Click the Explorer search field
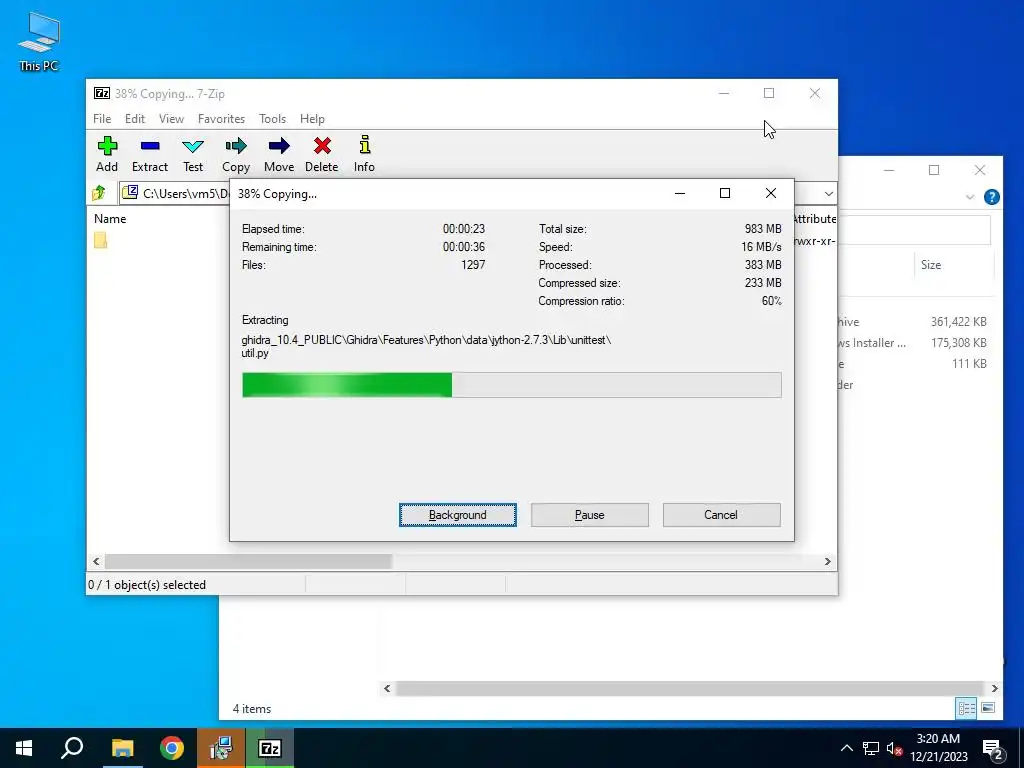This screenshot has width=1024, height=768. tap(914, 230)
